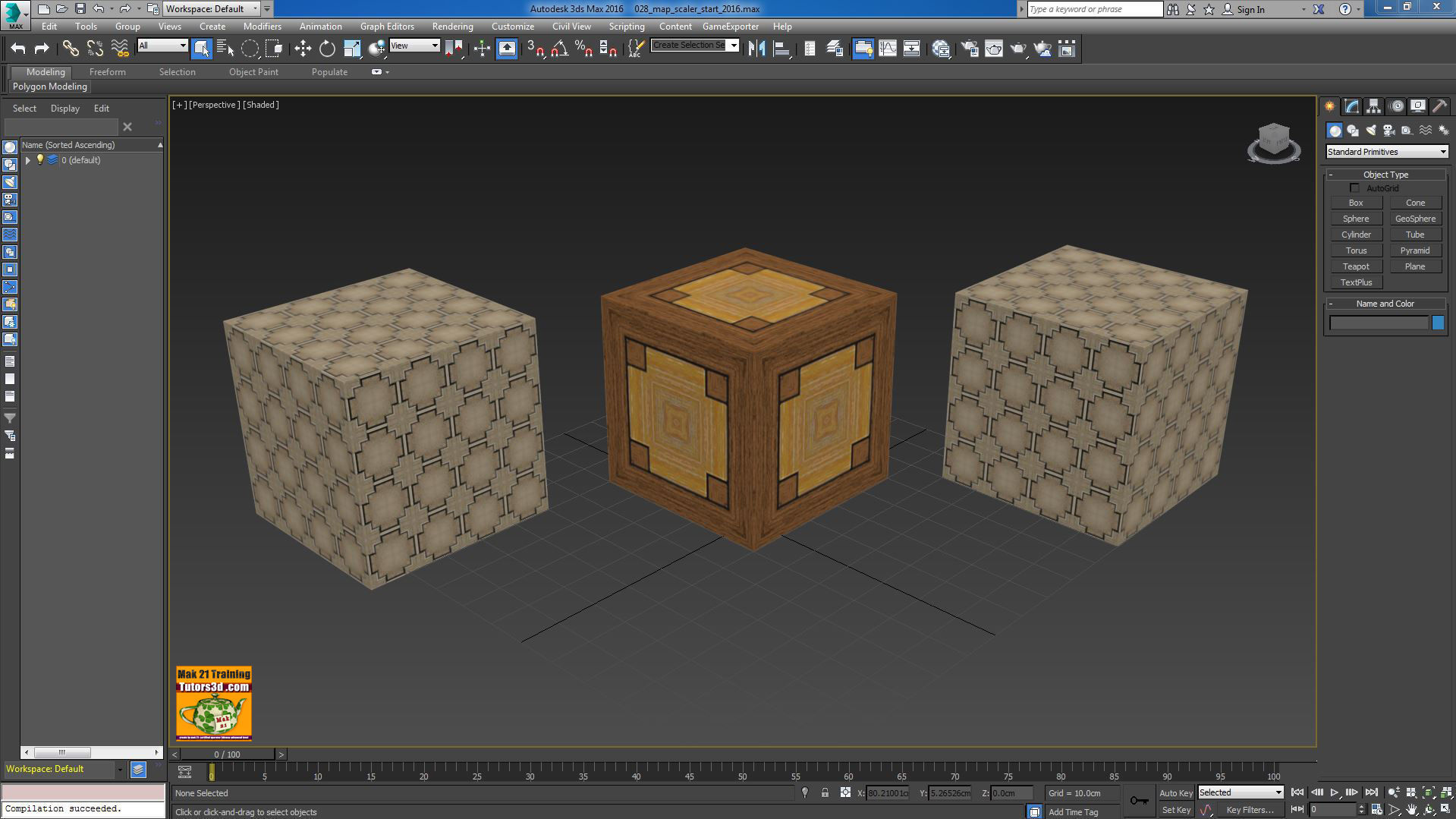Enable the AutoGrid checkbox
This screenshot has width=1456, height=819.
(1354, 188)
